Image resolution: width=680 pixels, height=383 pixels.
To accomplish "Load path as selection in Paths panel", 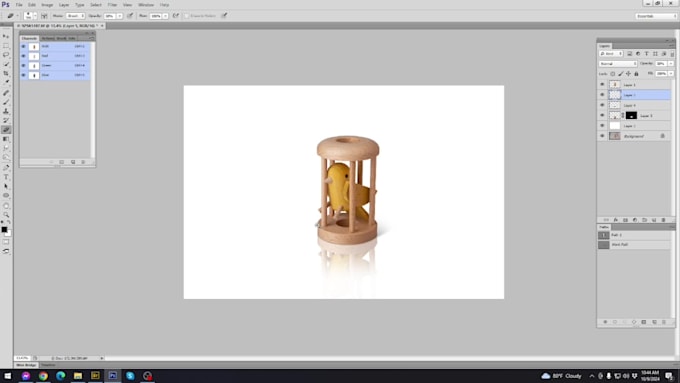I will 624,322.
